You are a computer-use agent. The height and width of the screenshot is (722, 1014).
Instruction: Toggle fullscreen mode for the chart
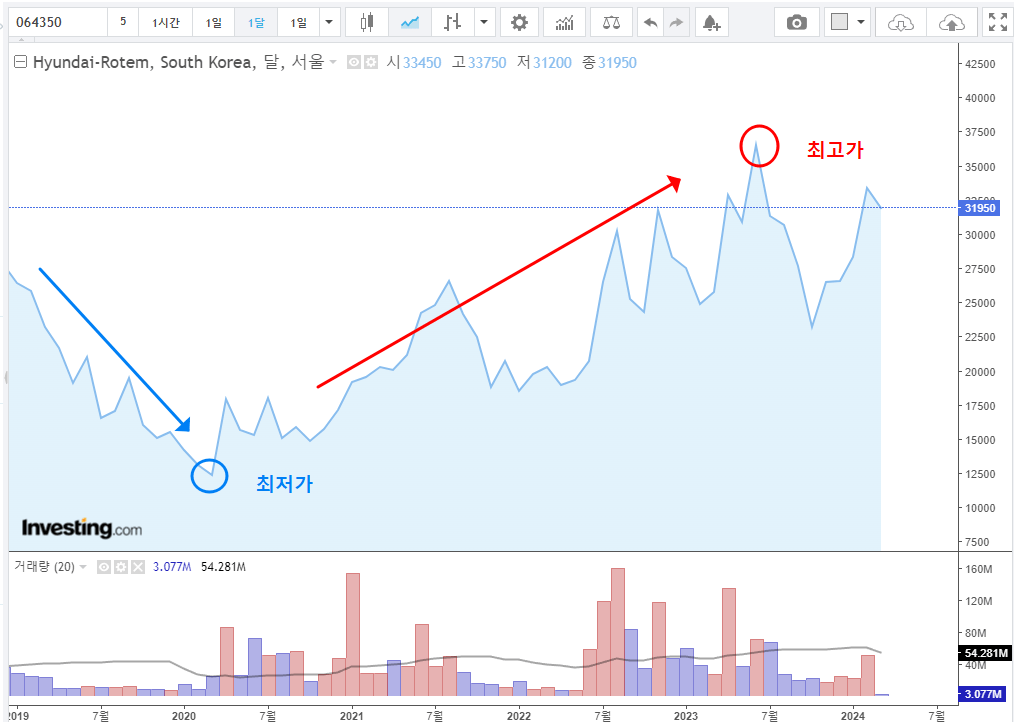point(997,21)
